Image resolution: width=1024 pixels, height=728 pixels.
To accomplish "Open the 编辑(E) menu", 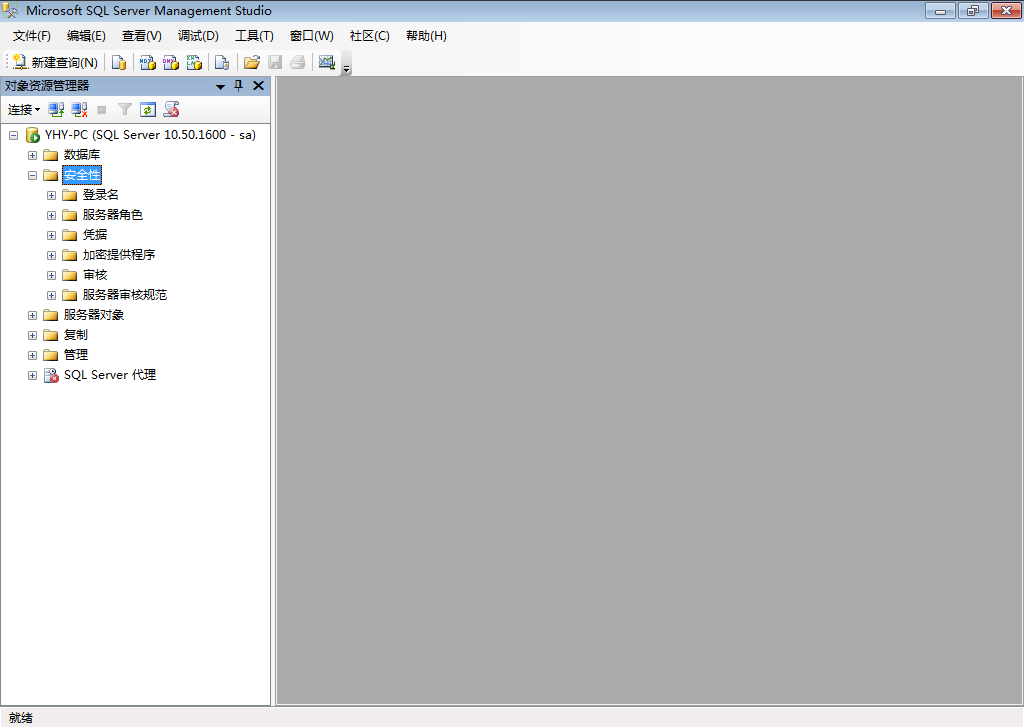I will pyautogui.click(x=86, y=36).
